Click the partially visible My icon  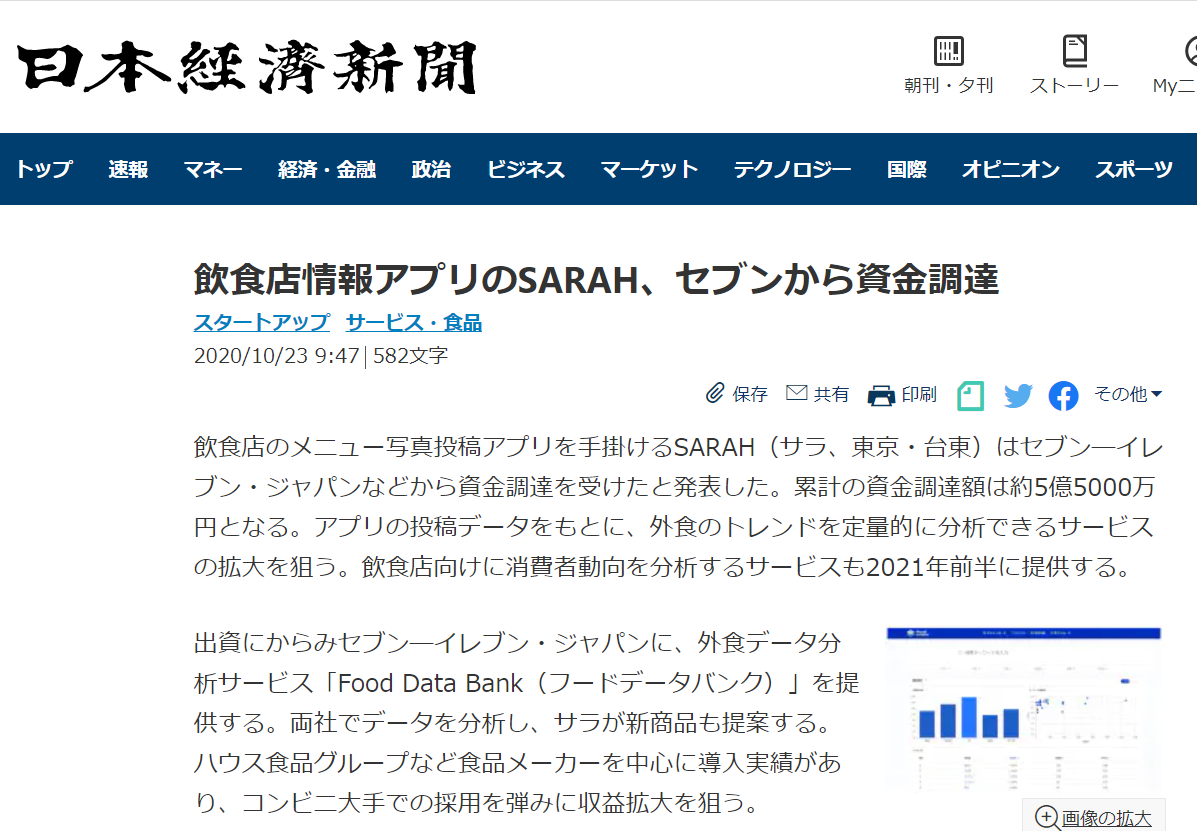(x=1191, y=51)
